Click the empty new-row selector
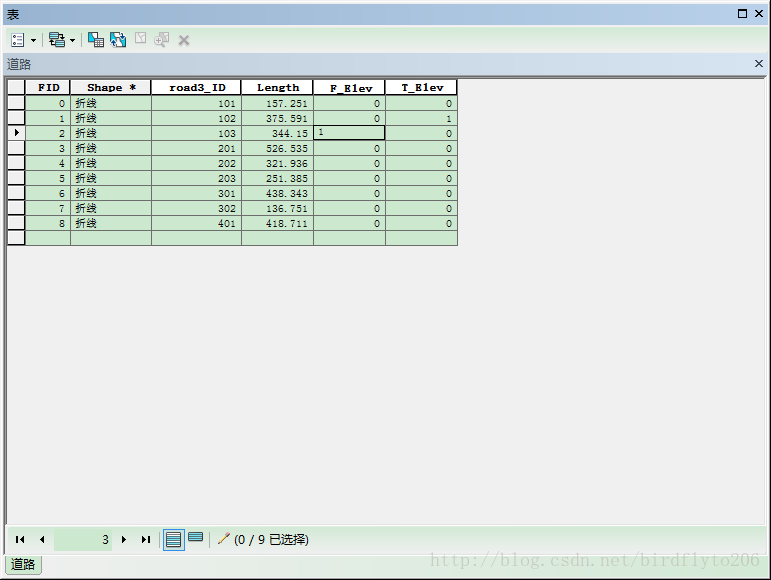The height and width of the screenshot is (580, 771). coord(16,237)
